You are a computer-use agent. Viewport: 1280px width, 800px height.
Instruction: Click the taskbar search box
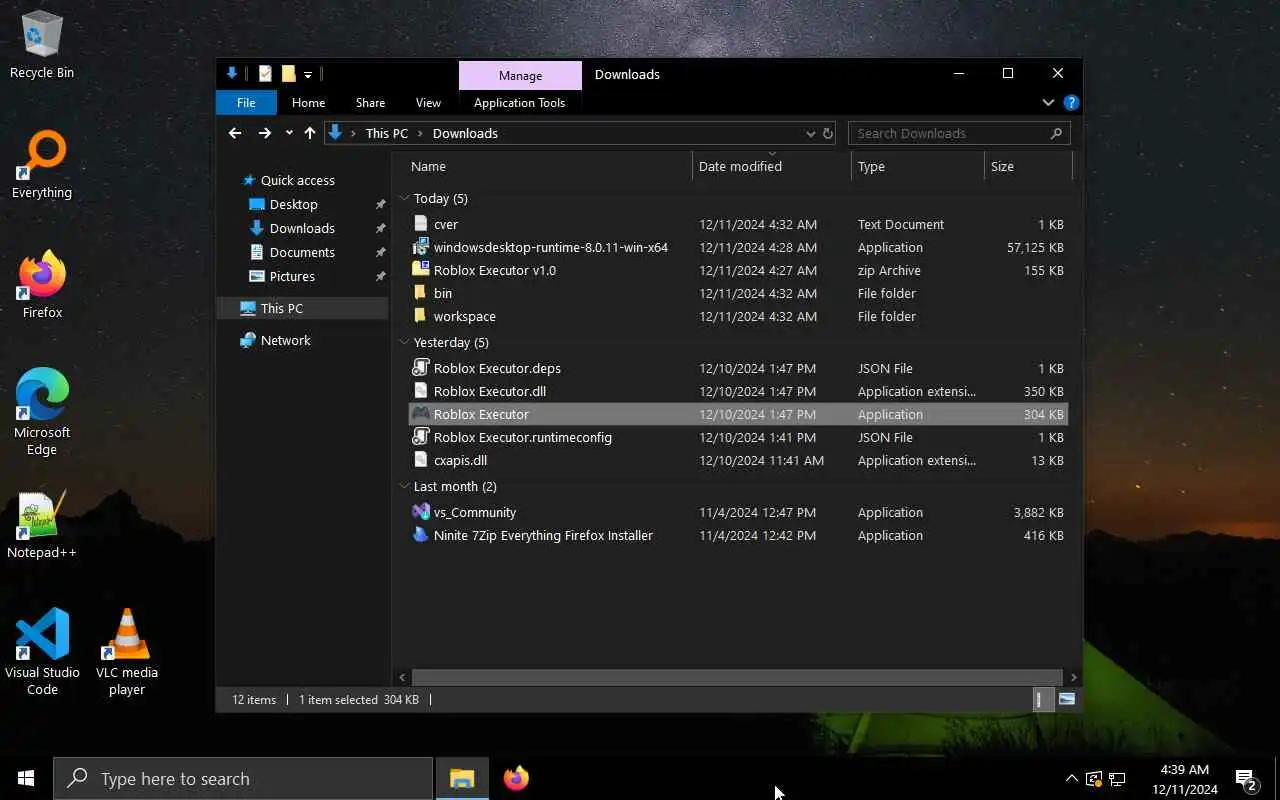click(243, 778)
